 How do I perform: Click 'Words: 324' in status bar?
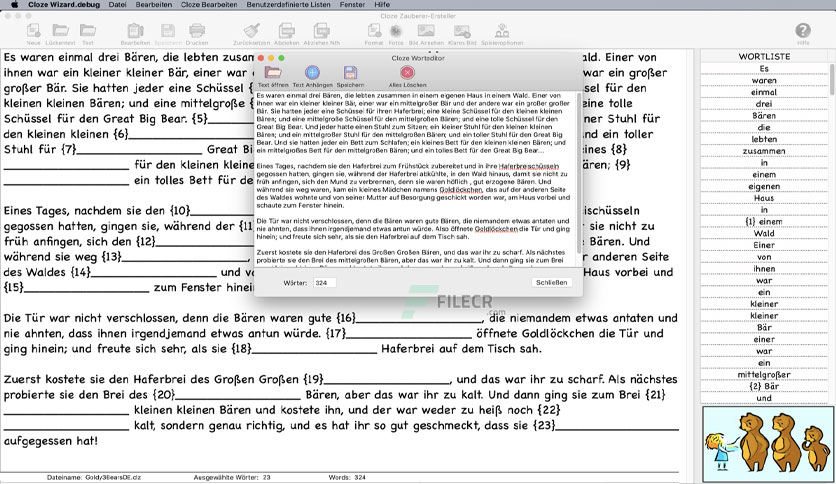tap(347, 478)
